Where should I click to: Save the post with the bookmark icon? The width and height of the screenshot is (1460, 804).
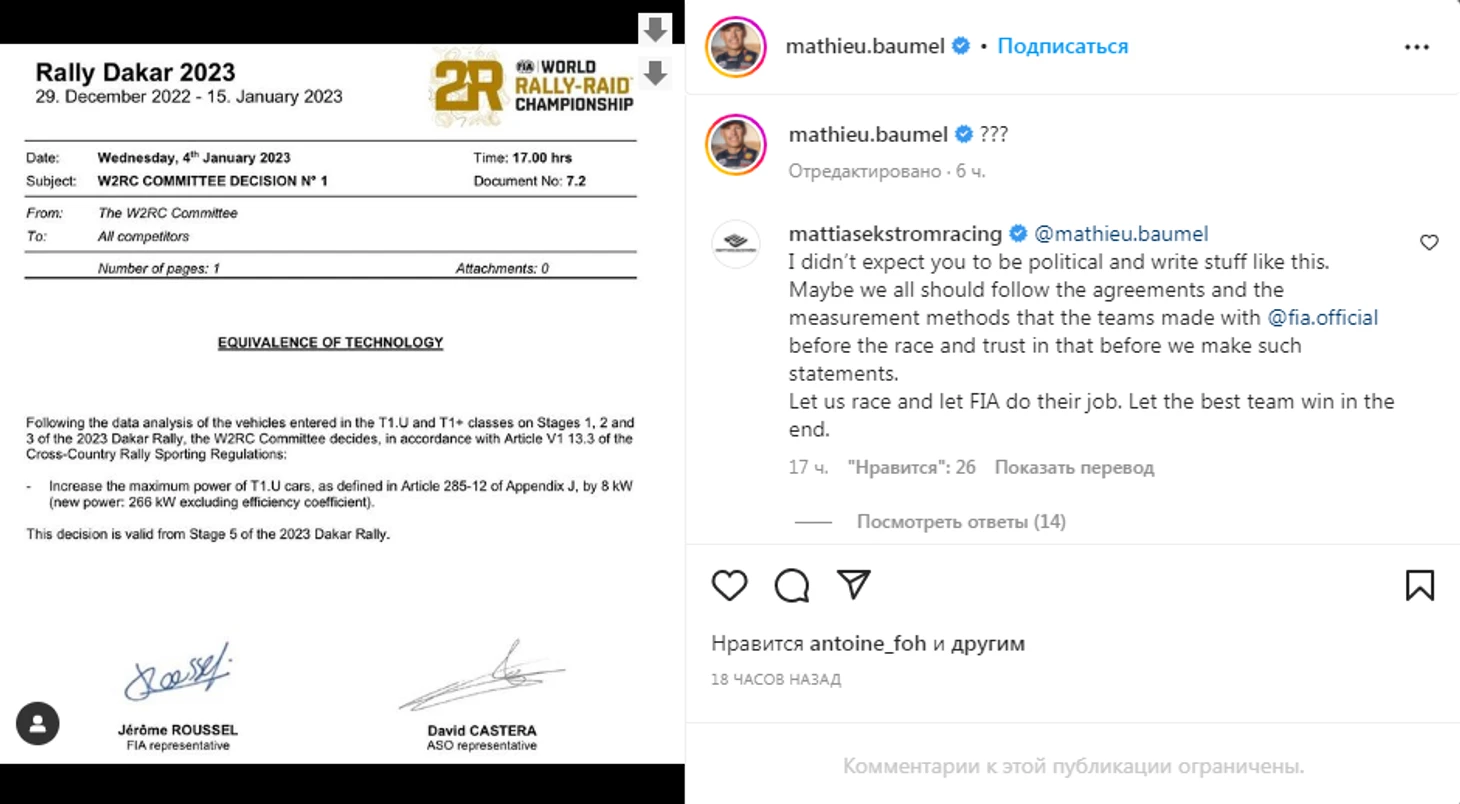1419,585
